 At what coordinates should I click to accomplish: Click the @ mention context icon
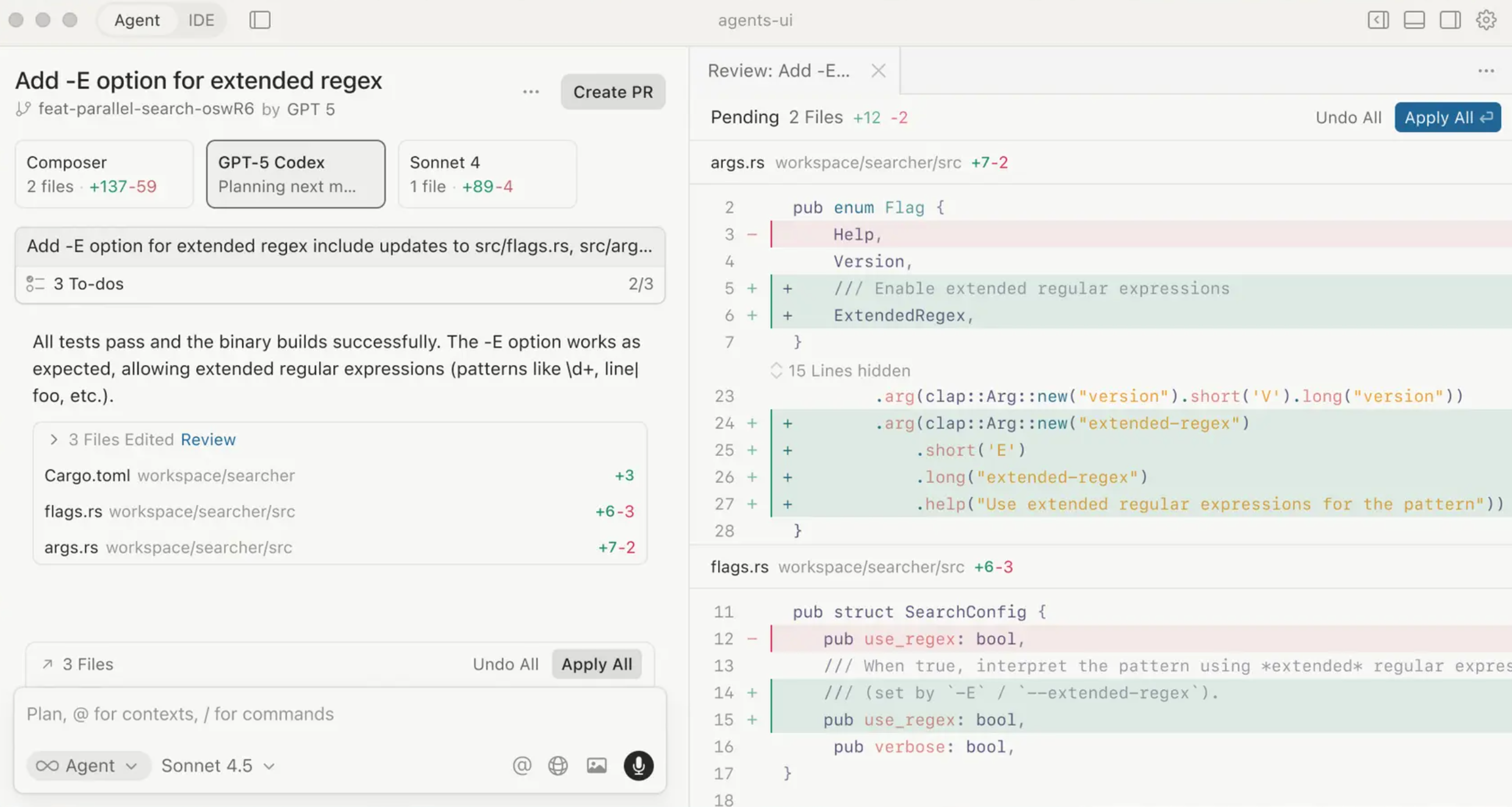click(522, 765)
